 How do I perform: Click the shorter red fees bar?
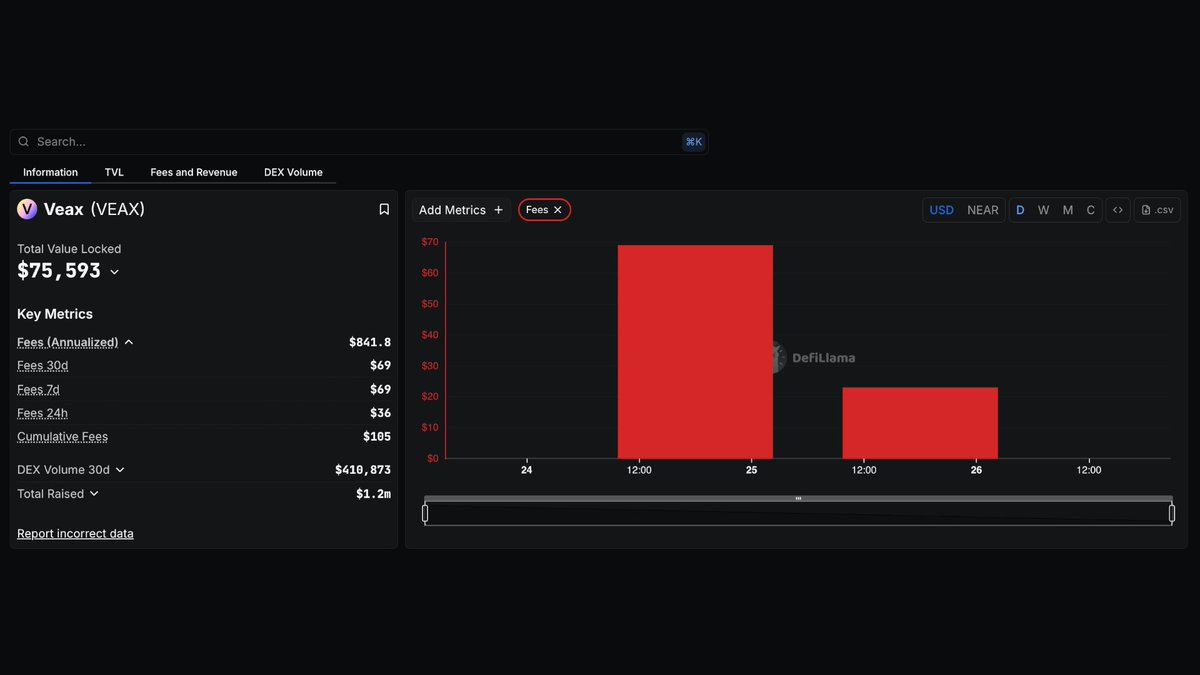[920, 423]
